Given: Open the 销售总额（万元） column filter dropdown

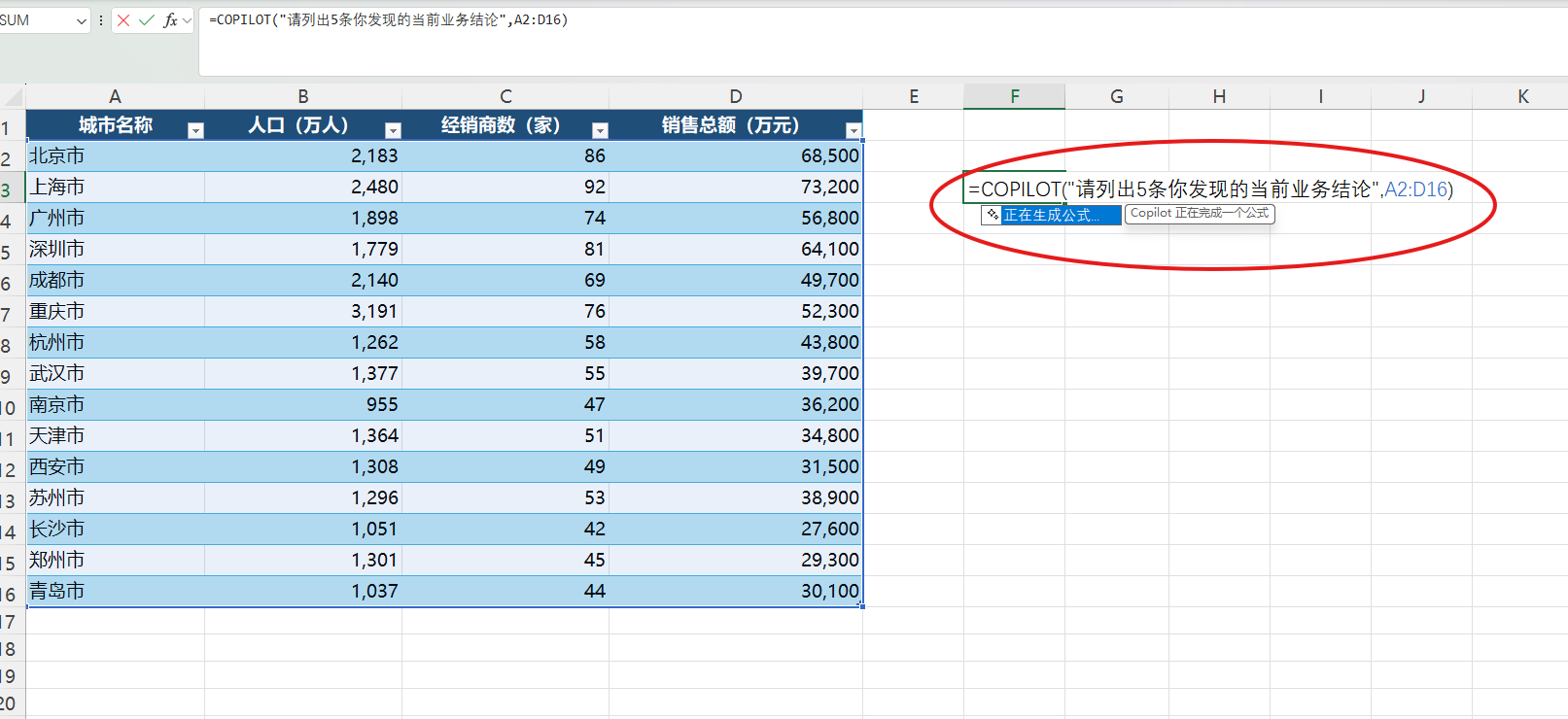Looking at the screenshot, I should (854, 130).
